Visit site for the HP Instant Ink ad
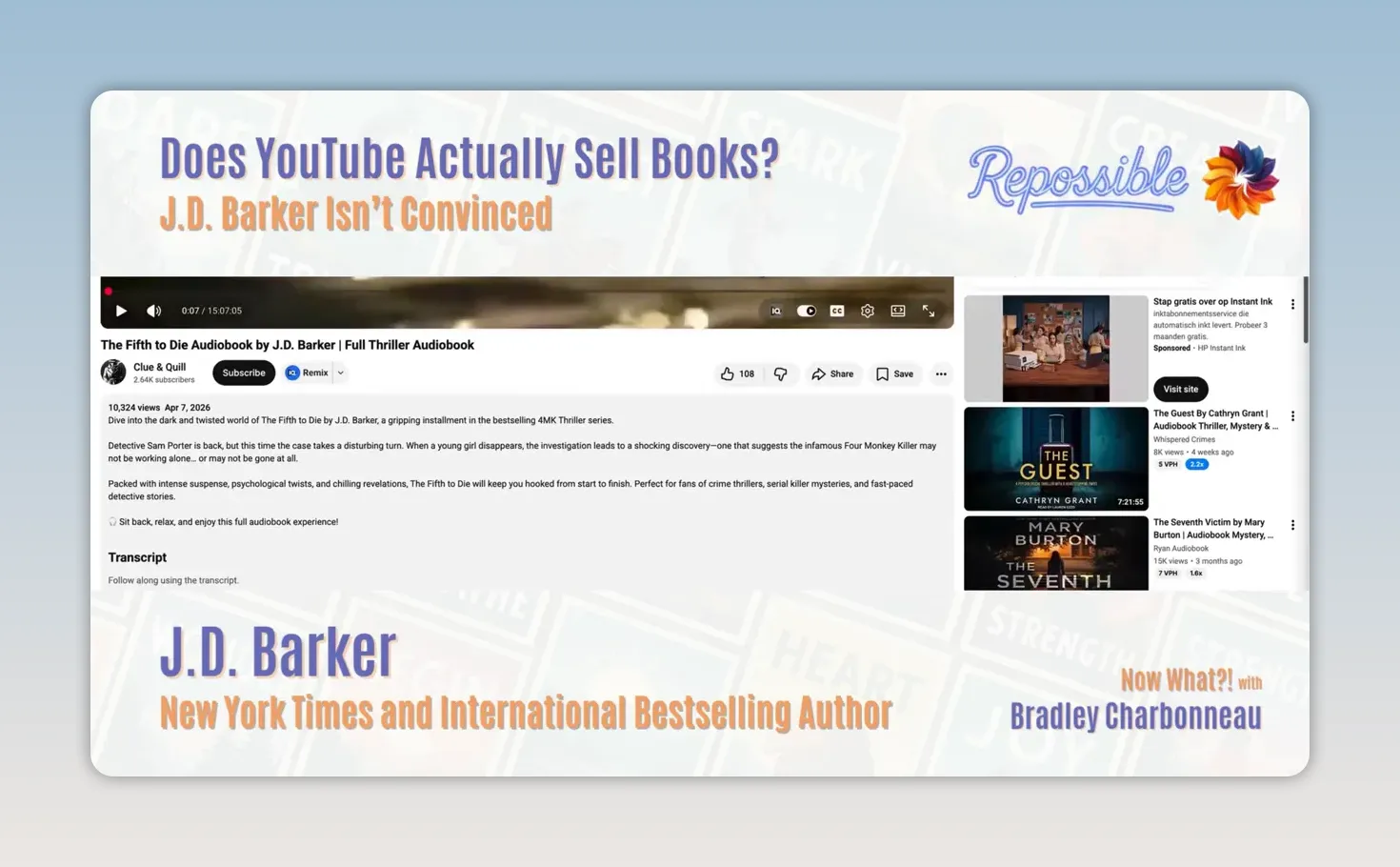This screenshot has width=1400, height=867. (x=1181, y=389)
